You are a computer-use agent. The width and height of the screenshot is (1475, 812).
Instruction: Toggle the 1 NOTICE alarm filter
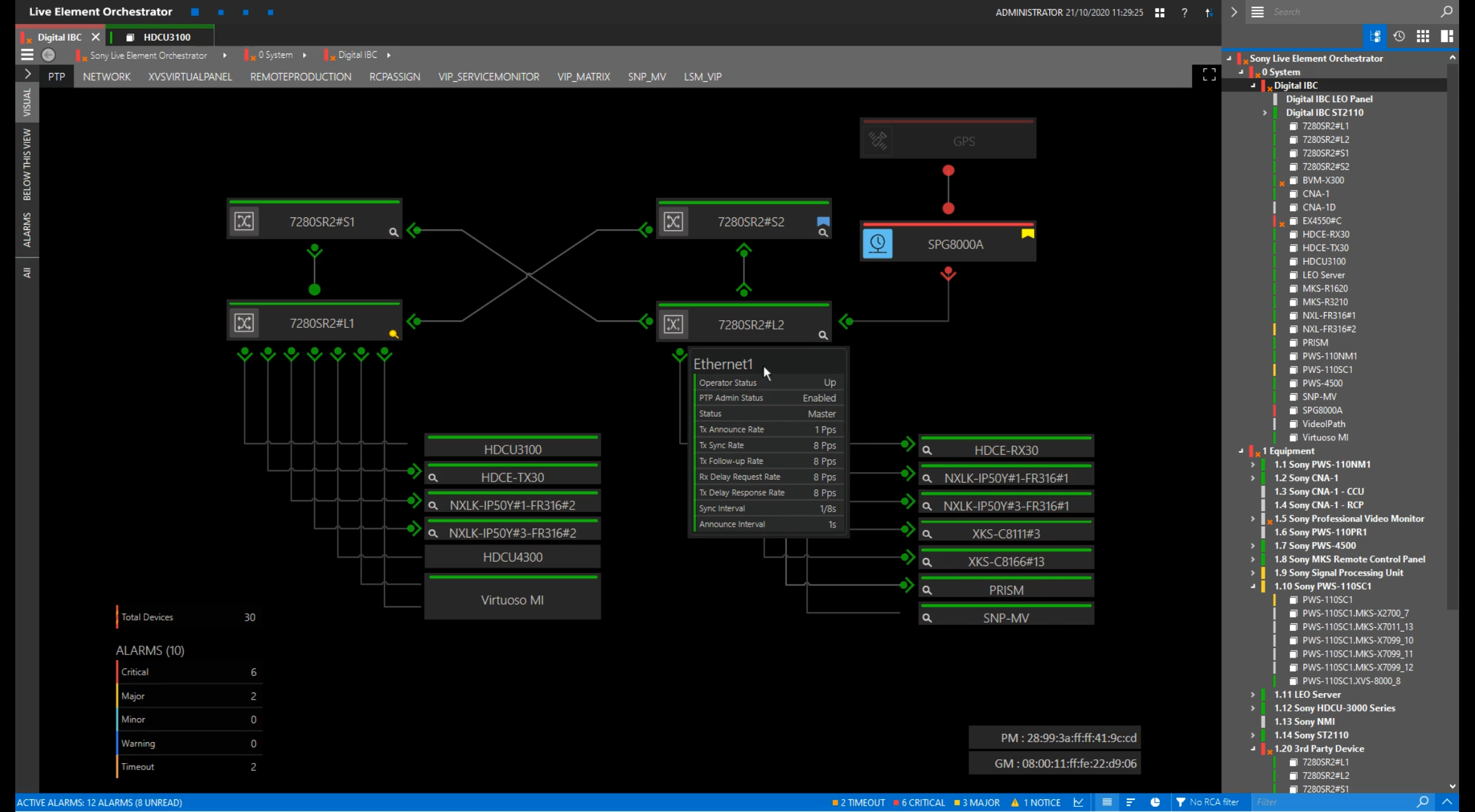tap(1035, 802)
